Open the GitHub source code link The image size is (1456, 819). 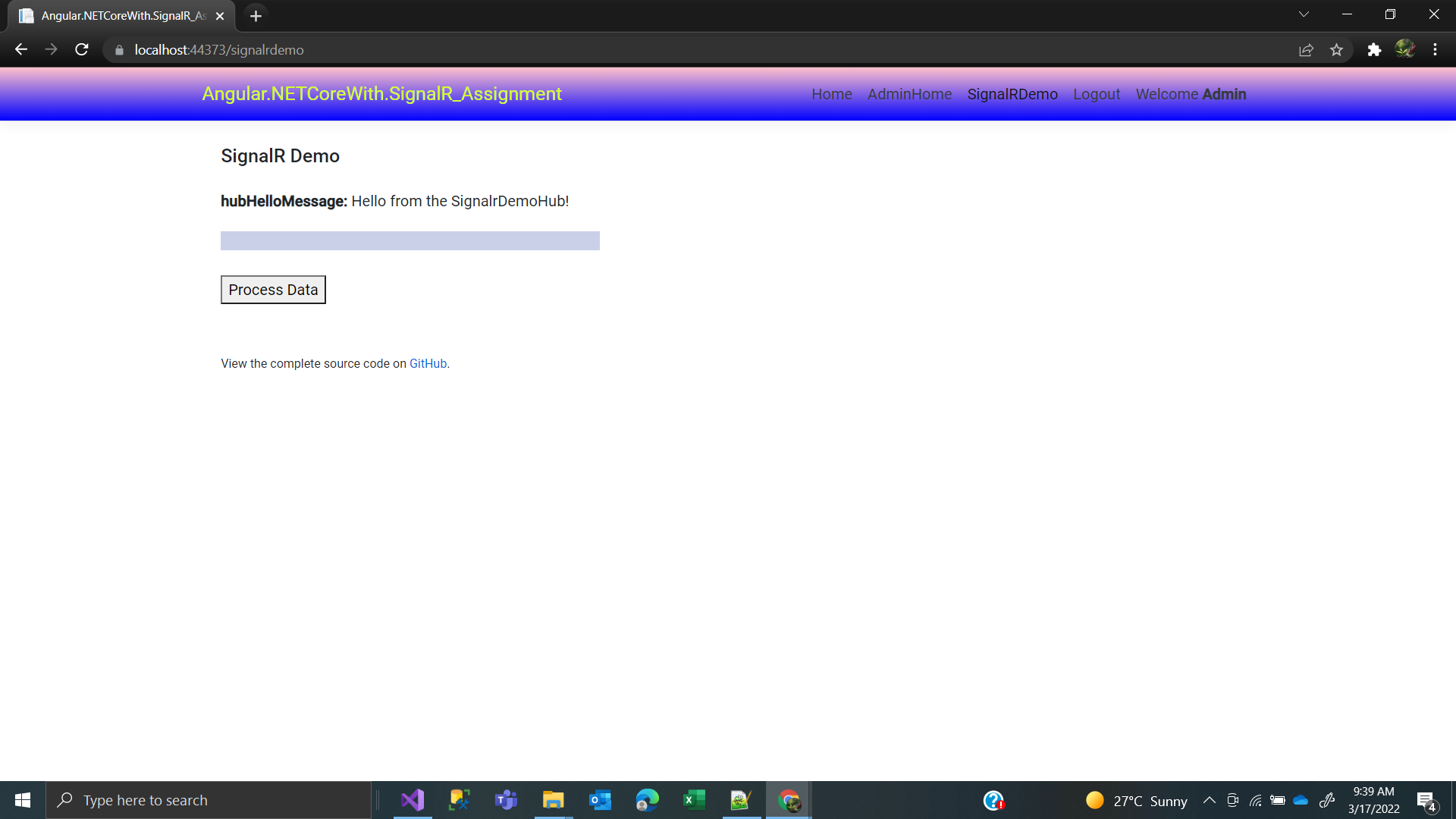pyautogui.click(x=428, y=364)
